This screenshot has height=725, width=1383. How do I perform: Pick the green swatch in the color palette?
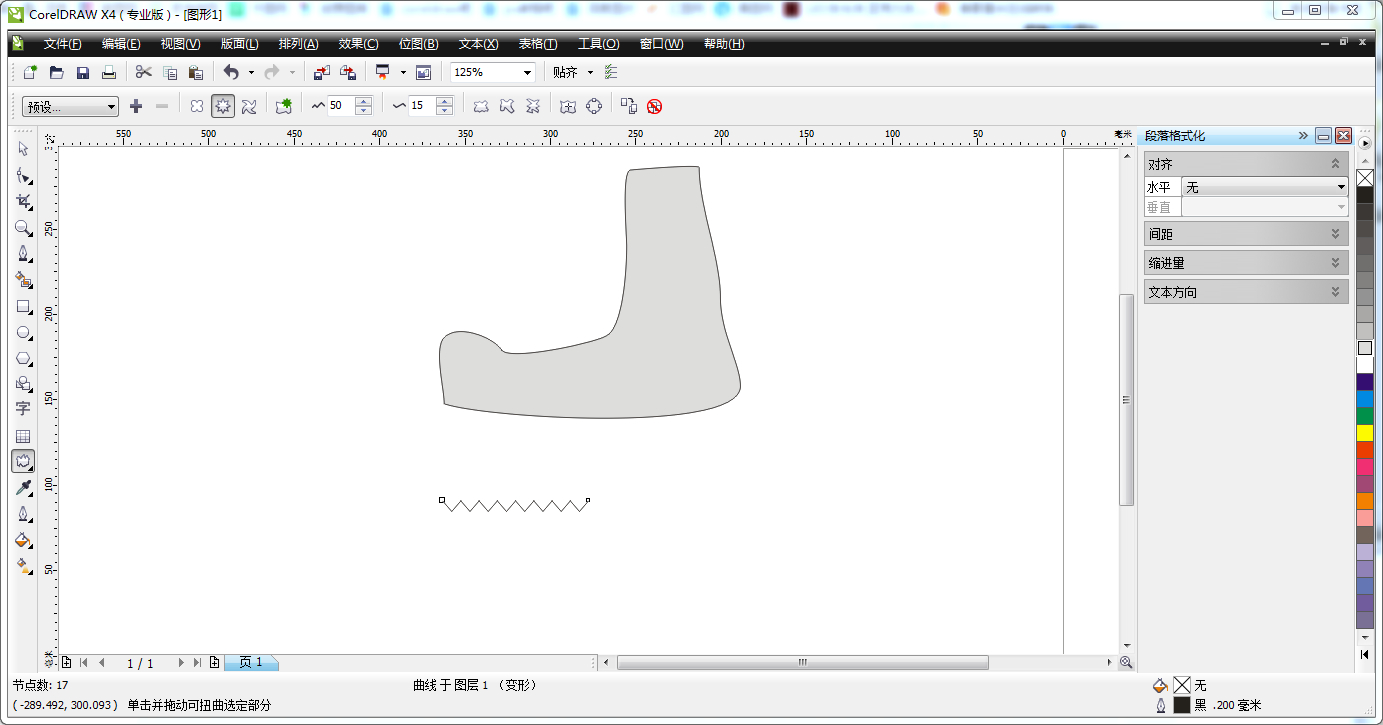pyautogui.click(x=1365, y=416)
